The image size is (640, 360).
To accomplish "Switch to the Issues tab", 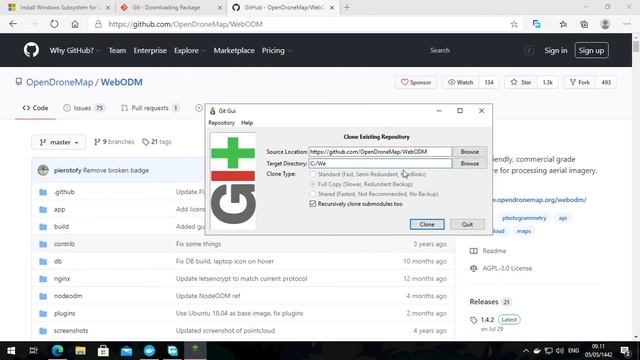I will tap(84, 108).
